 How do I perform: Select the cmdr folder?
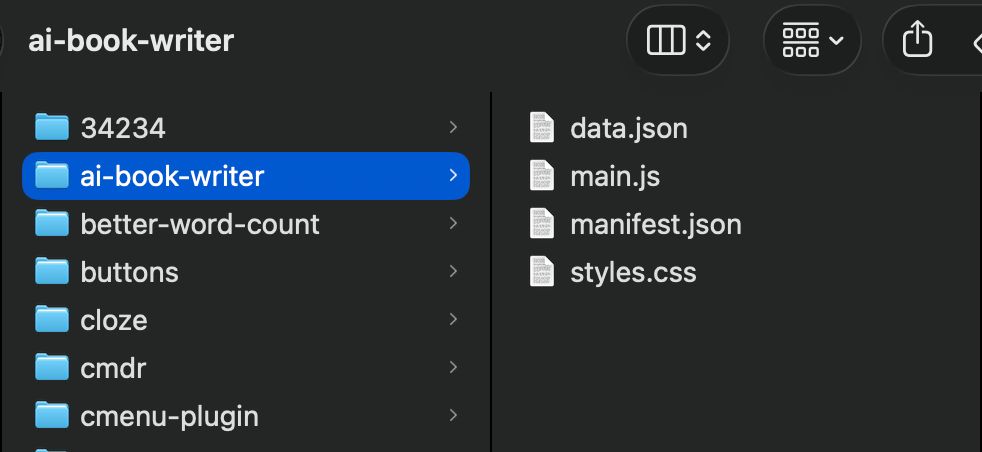(113, 368)
